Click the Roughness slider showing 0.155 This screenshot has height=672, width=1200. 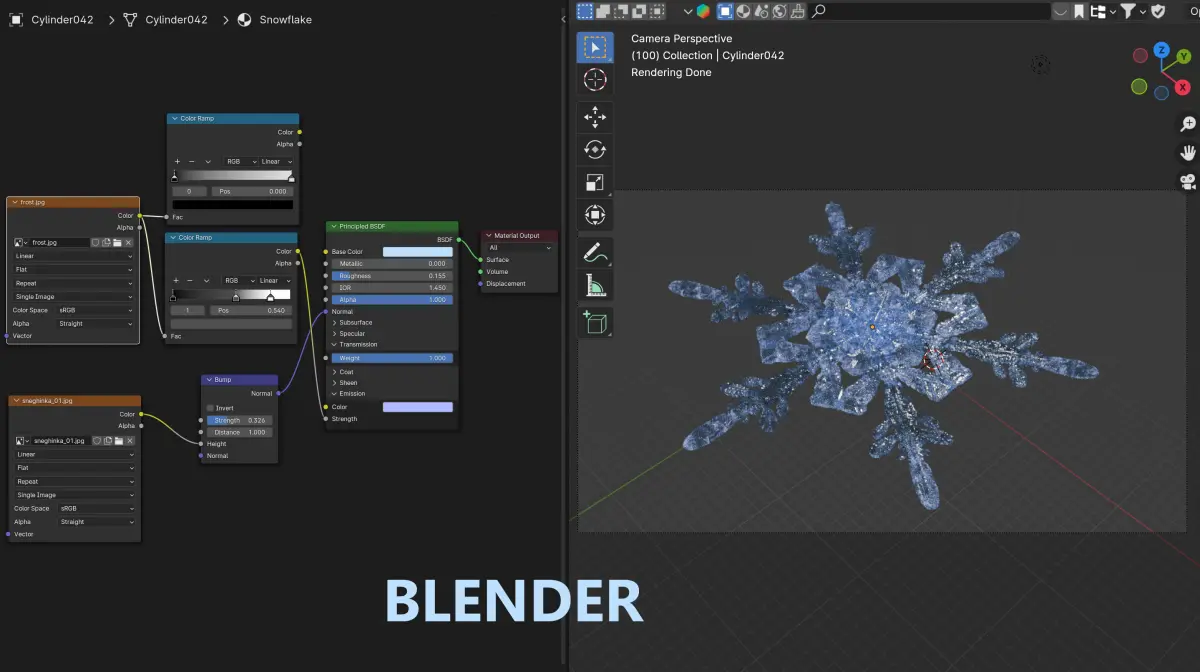coord(392,276)
